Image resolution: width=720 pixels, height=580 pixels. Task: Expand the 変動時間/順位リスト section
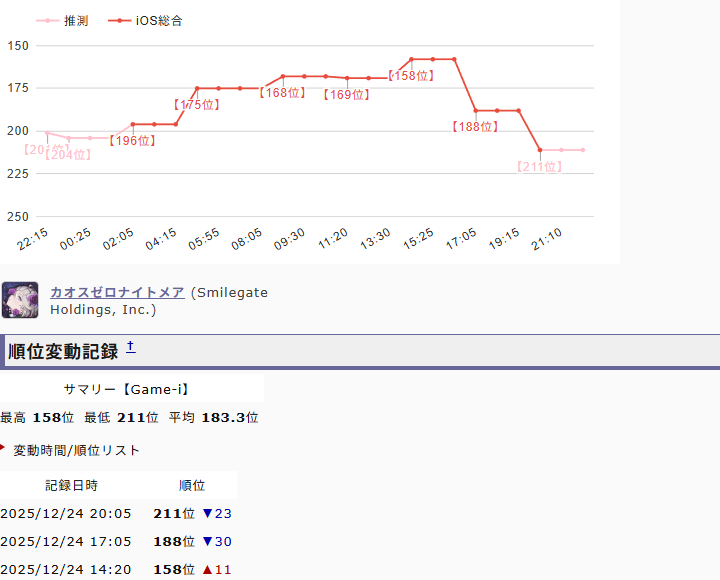(76, 450)
